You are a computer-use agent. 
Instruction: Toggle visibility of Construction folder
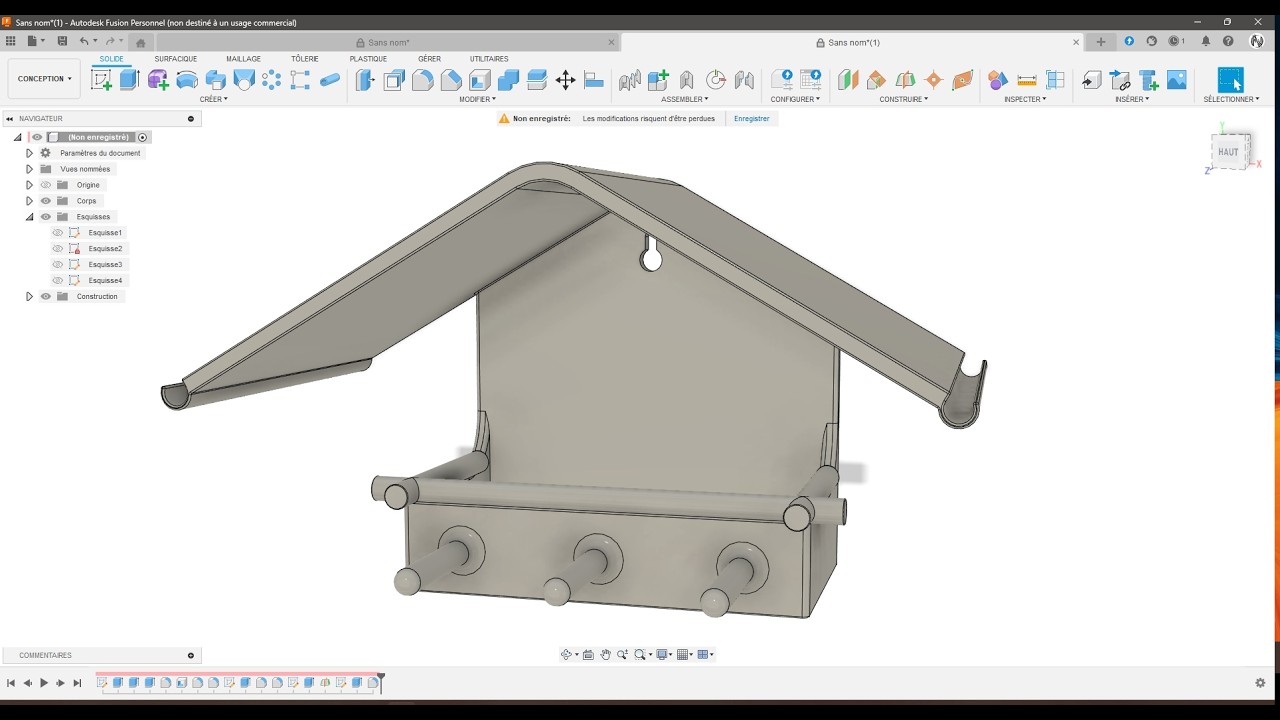click(45, 297)
